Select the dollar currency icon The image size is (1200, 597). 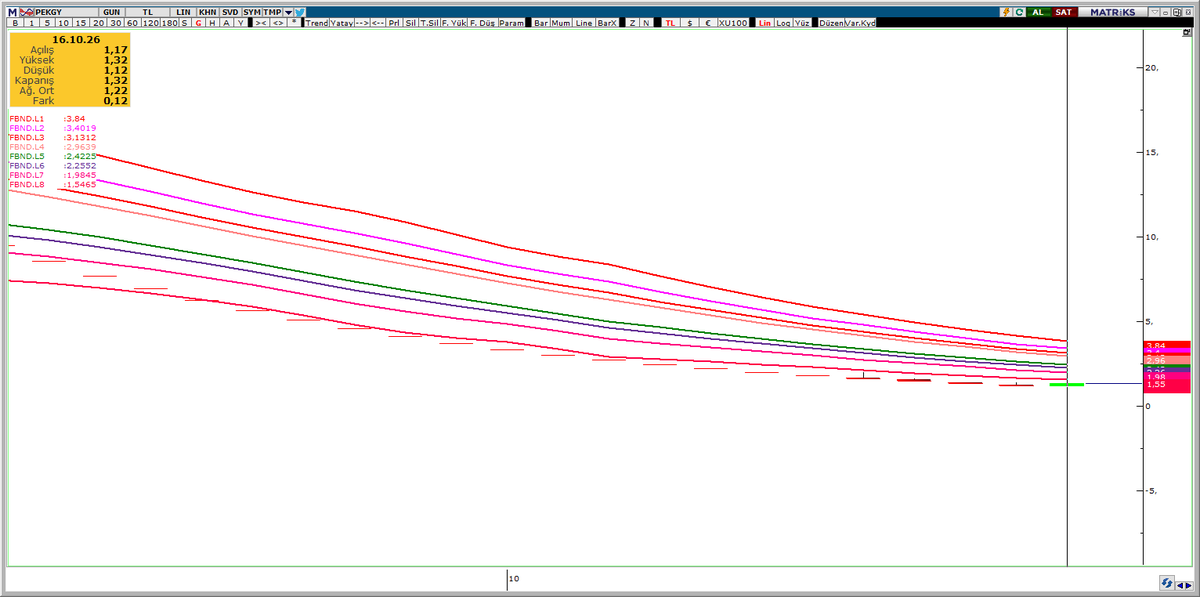click(x=690, y=22)
